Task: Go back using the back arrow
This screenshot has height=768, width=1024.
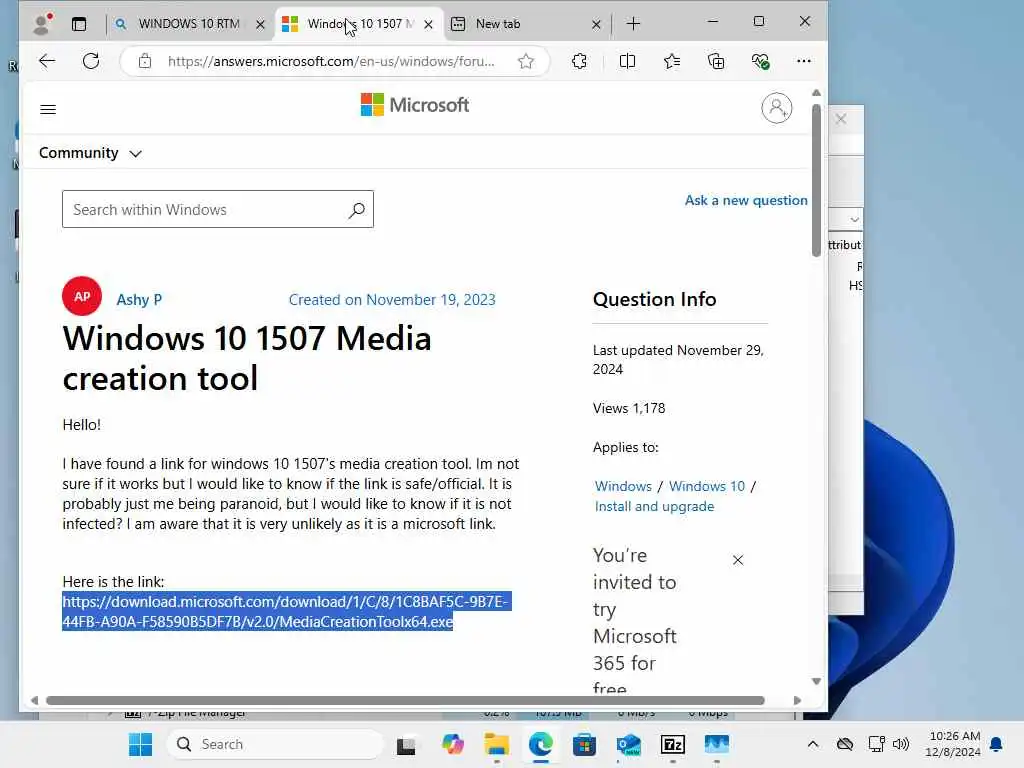Action: pyautogui.click(x=47, y=61)
